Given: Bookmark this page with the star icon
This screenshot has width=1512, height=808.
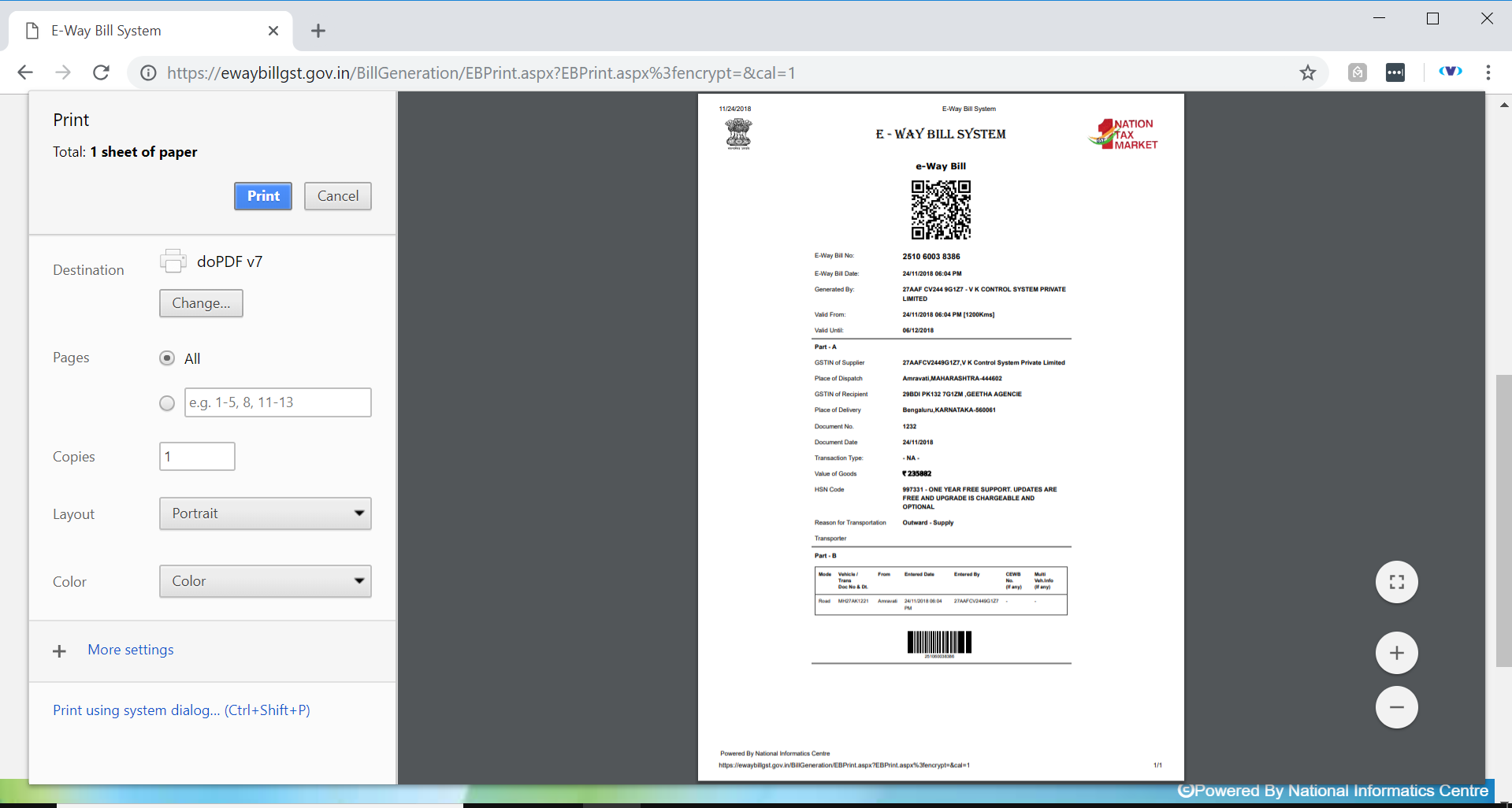Looking at the screenshot, I should [1308, 72].
